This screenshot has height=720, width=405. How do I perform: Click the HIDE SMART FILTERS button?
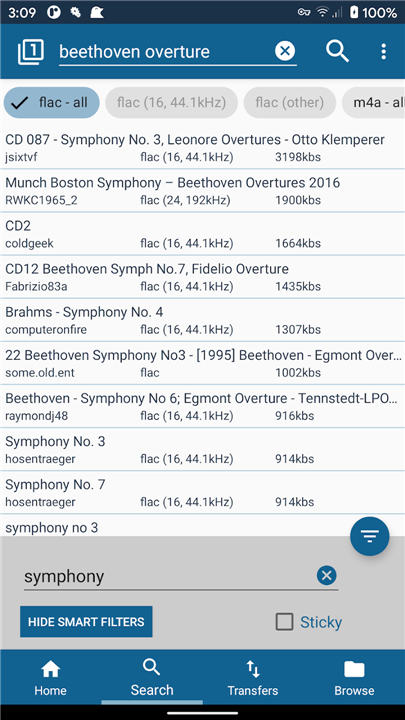(86, 622)
